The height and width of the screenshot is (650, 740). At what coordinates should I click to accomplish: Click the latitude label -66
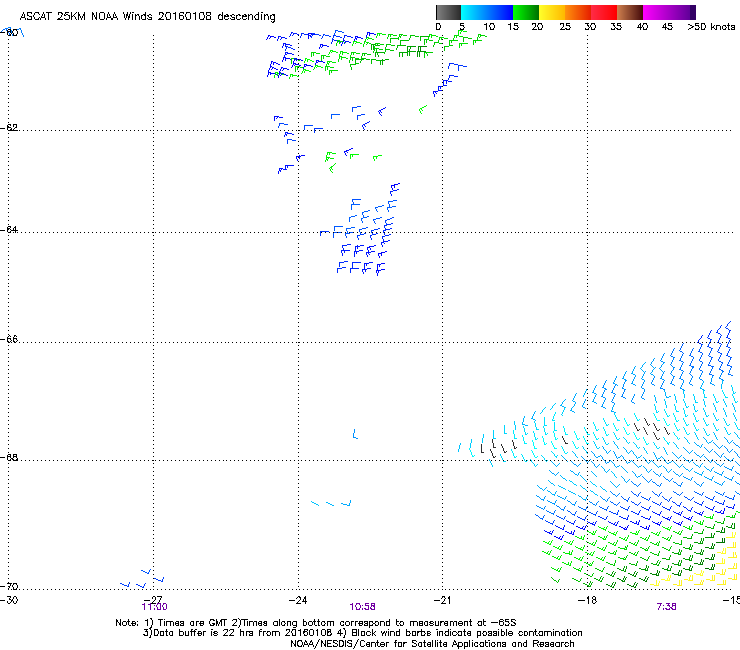coord(10,339)
